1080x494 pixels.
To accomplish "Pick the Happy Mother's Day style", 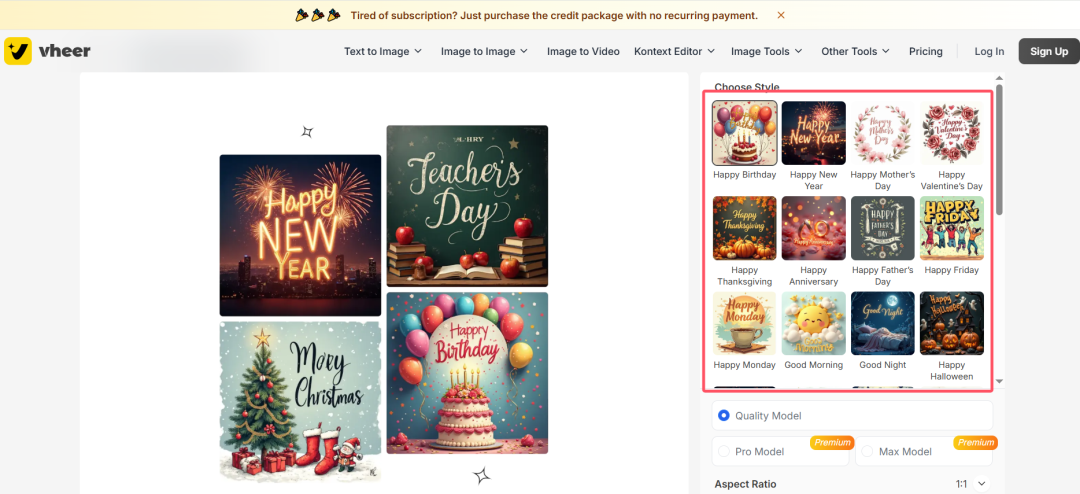I will pos(883,133).
